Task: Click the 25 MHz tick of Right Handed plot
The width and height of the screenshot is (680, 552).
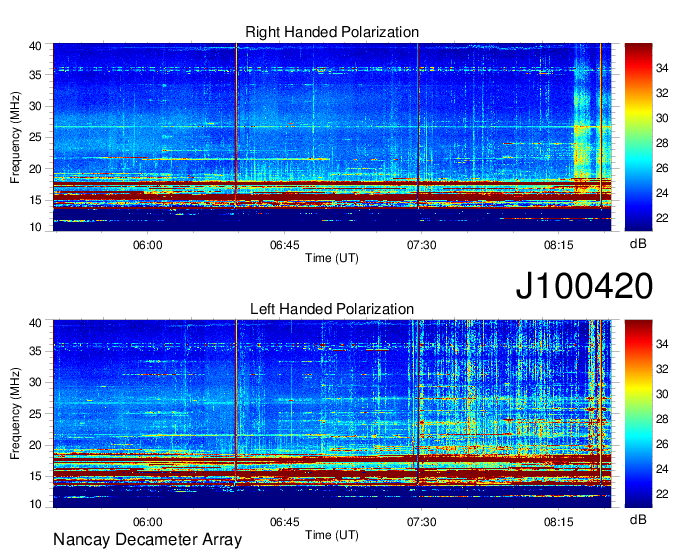Action: point(35,137)
